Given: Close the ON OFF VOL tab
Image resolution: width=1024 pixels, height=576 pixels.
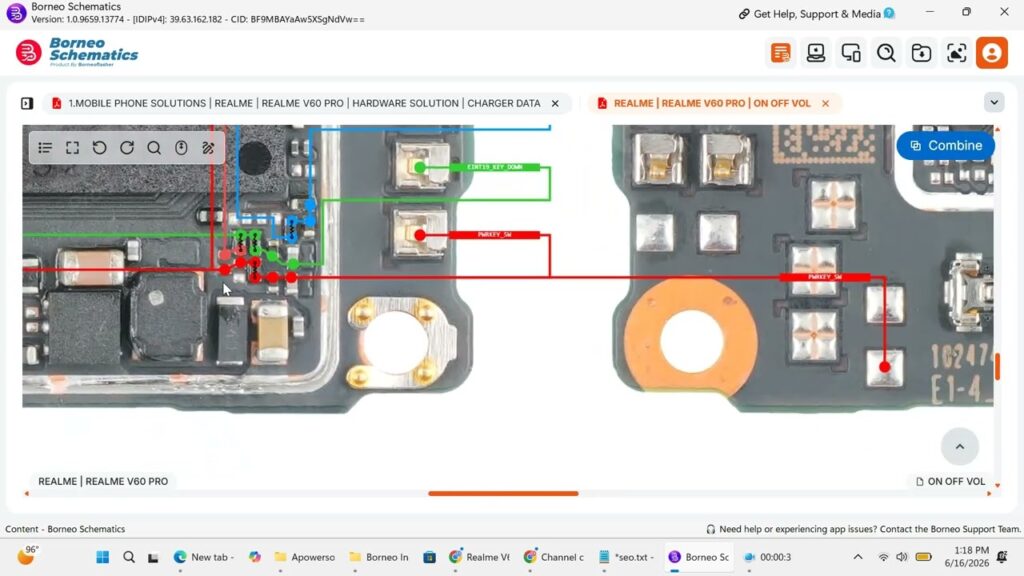Looking at the screenshot, I should click(825, 103).
